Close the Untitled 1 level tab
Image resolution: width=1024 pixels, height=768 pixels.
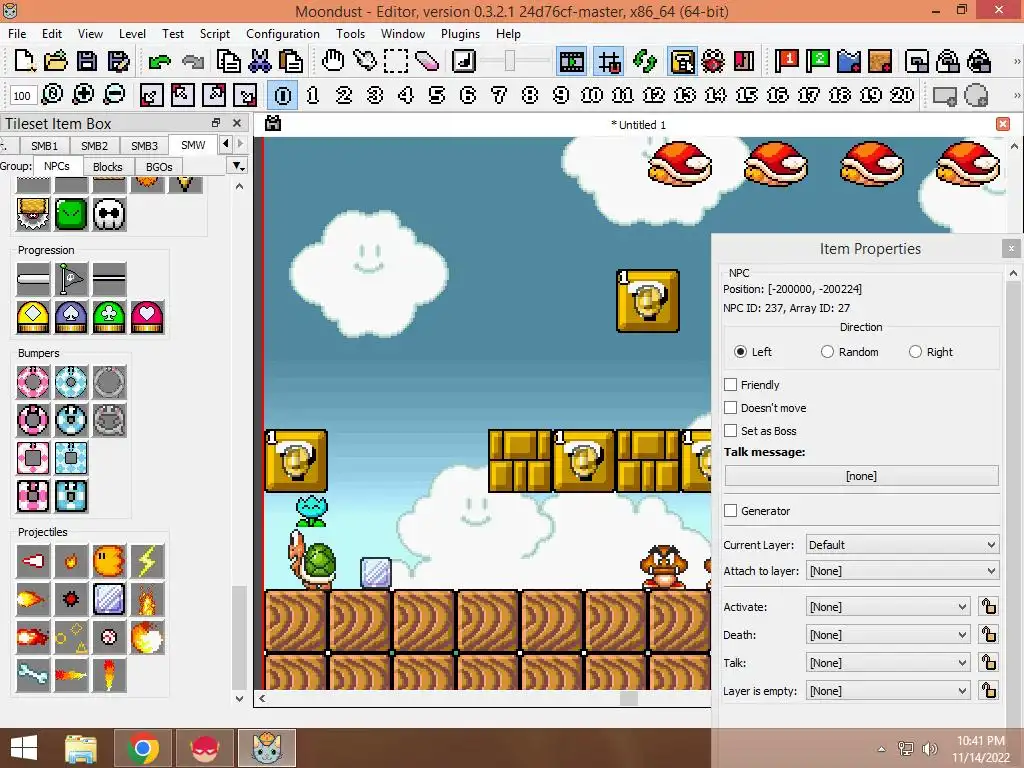pos(1003,124)
